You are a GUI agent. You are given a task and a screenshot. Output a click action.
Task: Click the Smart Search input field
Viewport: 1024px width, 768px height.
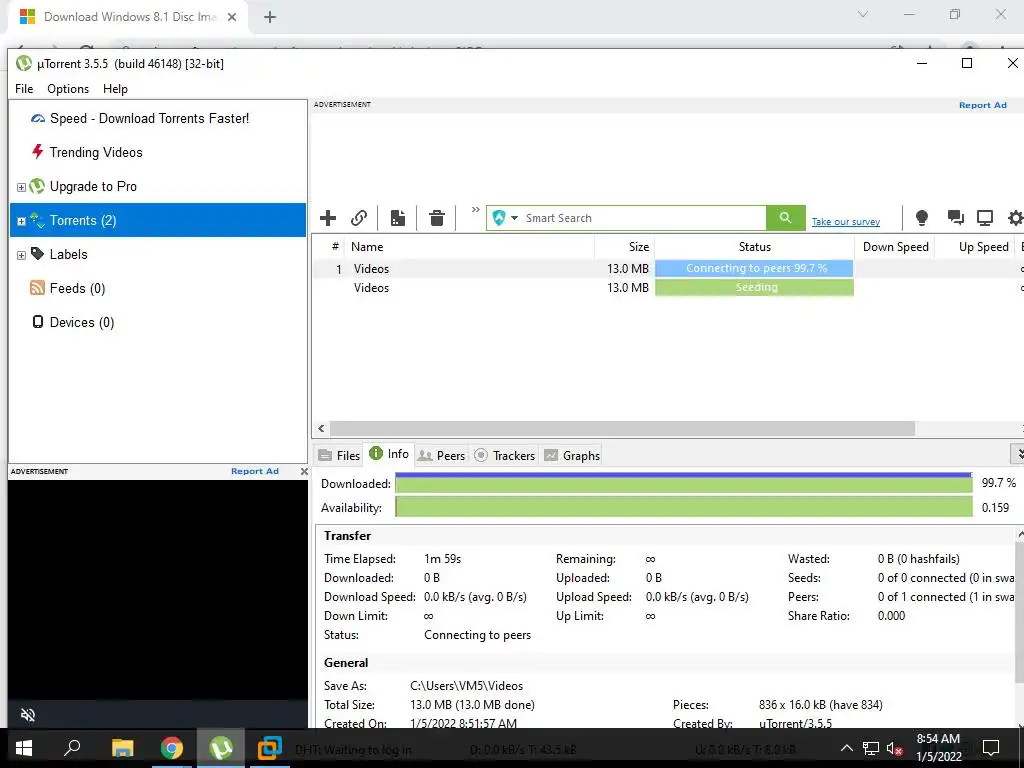[643, 218]
